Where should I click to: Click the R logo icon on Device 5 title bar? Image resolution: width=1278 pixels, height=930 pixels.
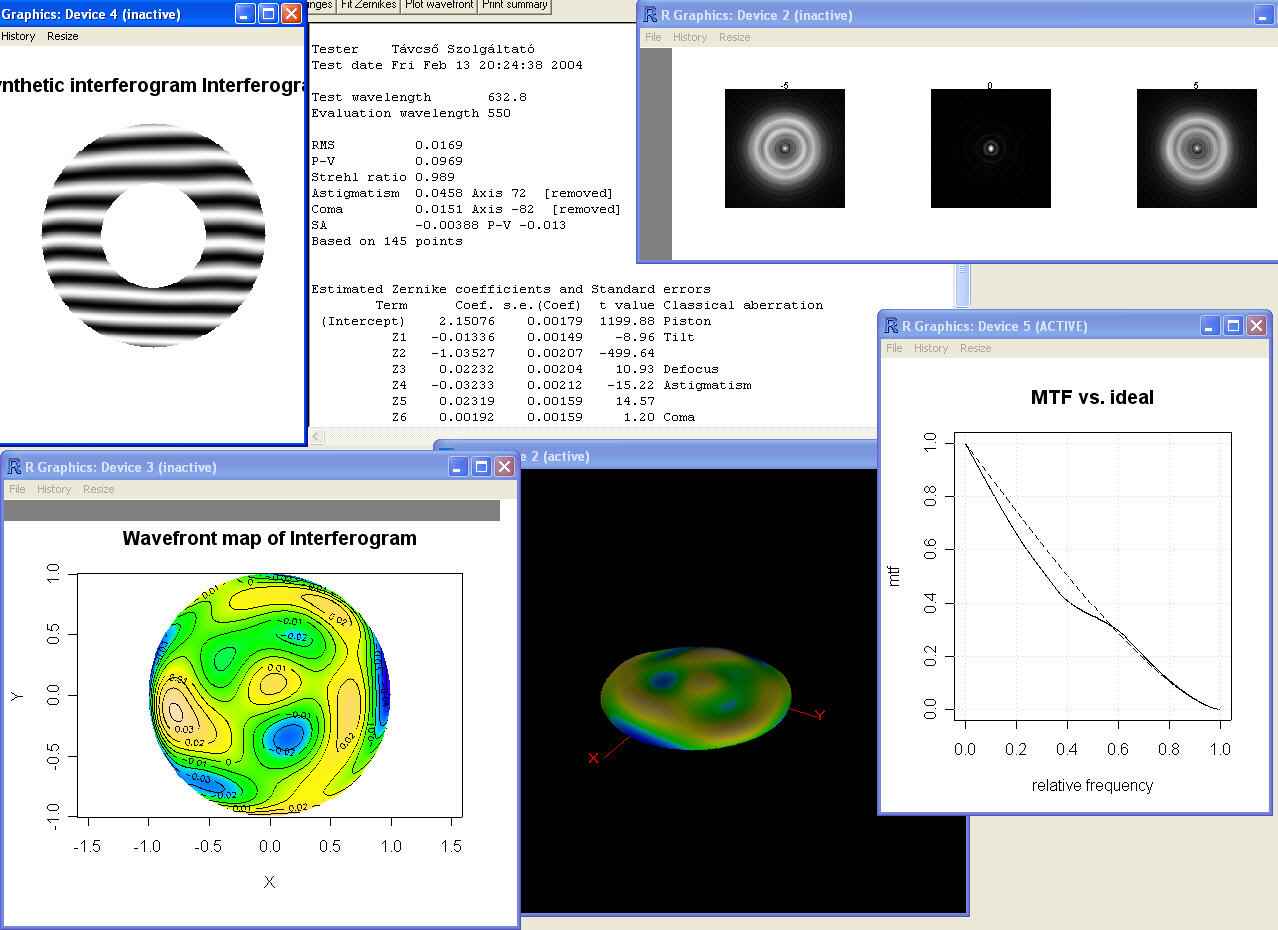pyautogui.click(x=890, y=326)
